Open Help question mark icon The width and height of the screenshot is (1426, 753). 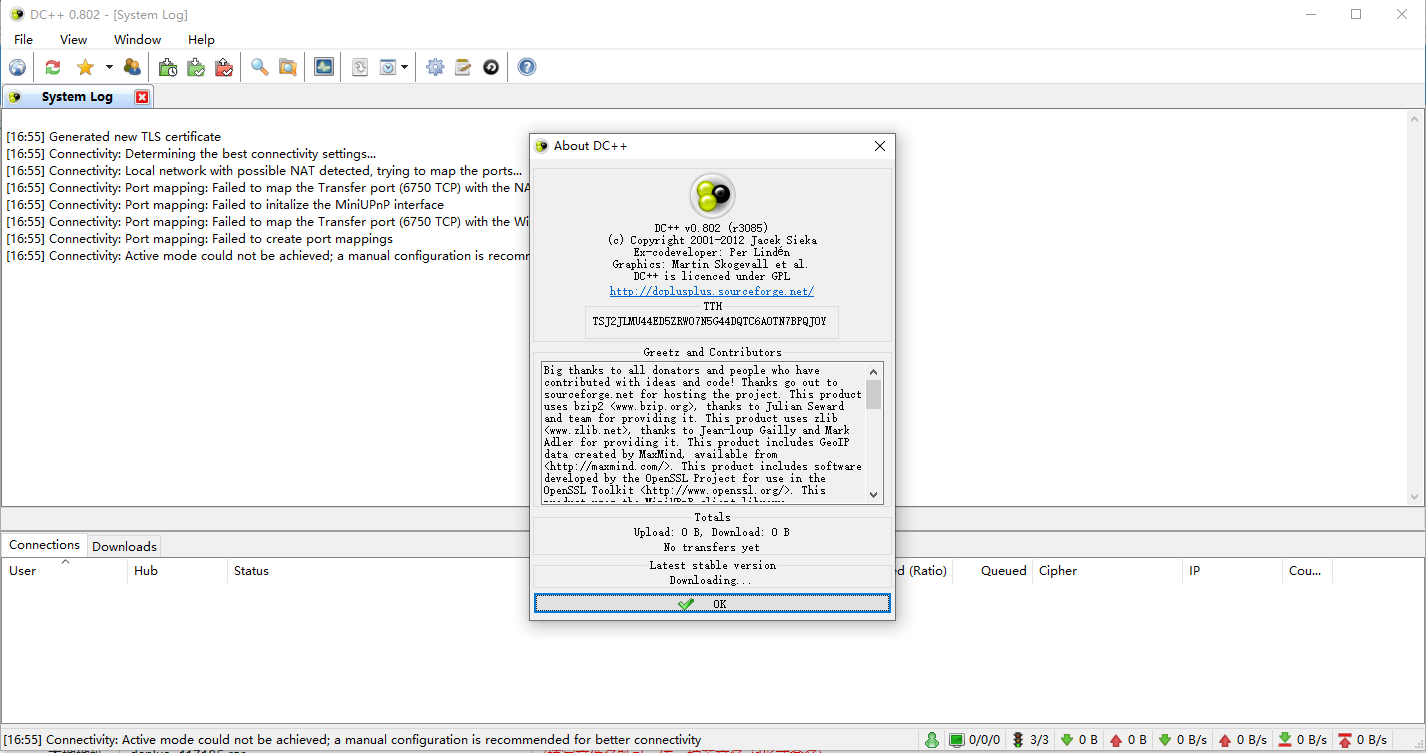tap(527, 67)
